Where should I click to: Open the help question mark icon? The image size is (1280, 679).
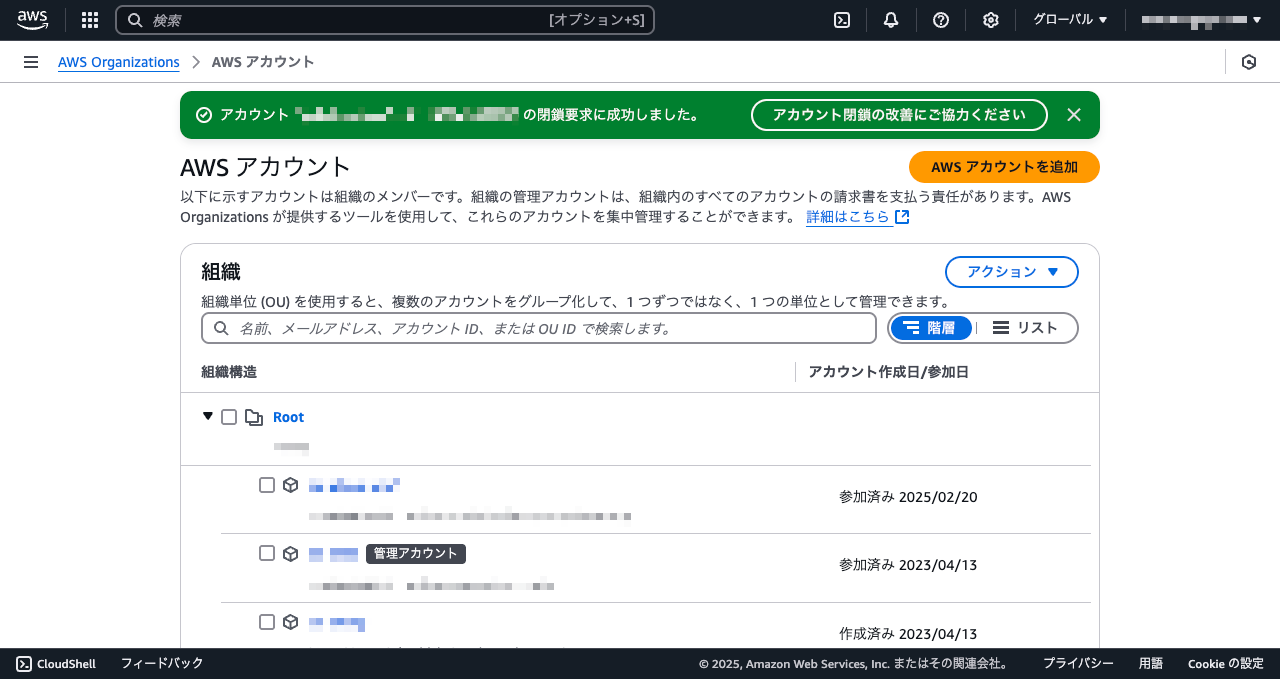(x=941, y=20)
